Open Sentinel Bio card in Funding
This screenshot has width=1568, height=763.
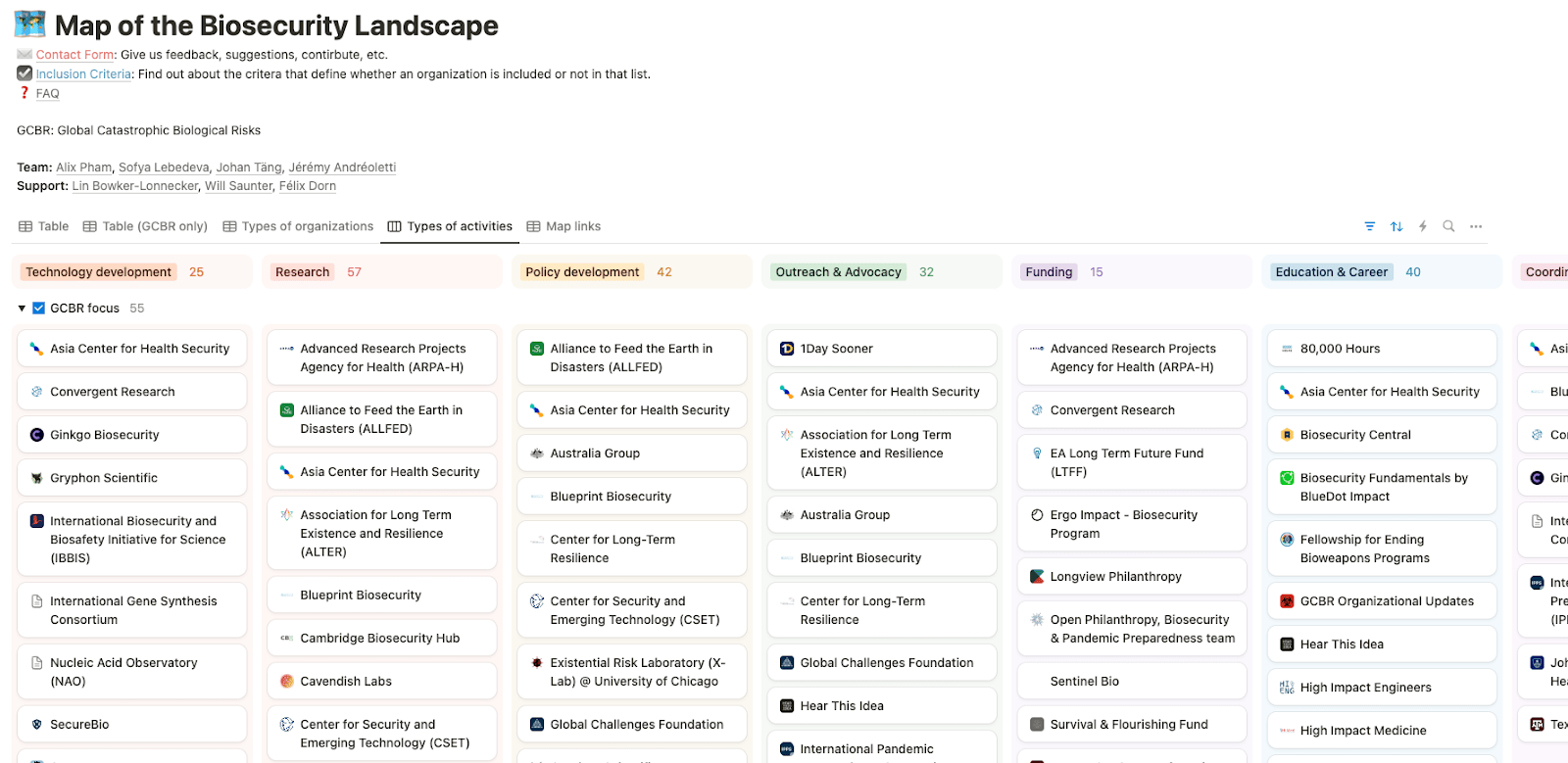coord(1132,682)
